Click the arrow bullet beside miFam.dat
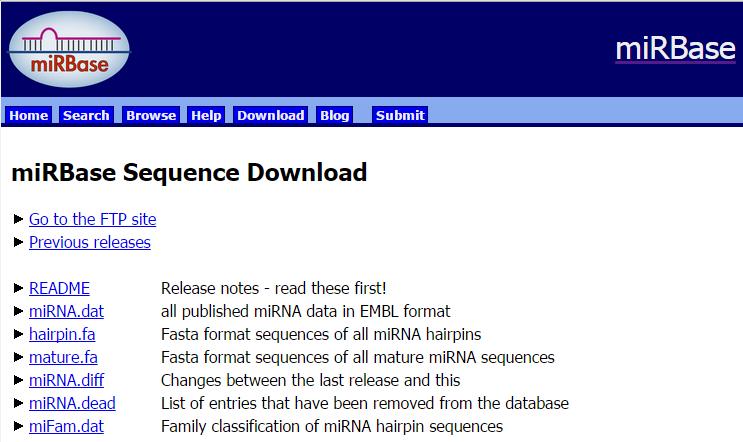Viewport: 743px width, 442px height. 19,426
